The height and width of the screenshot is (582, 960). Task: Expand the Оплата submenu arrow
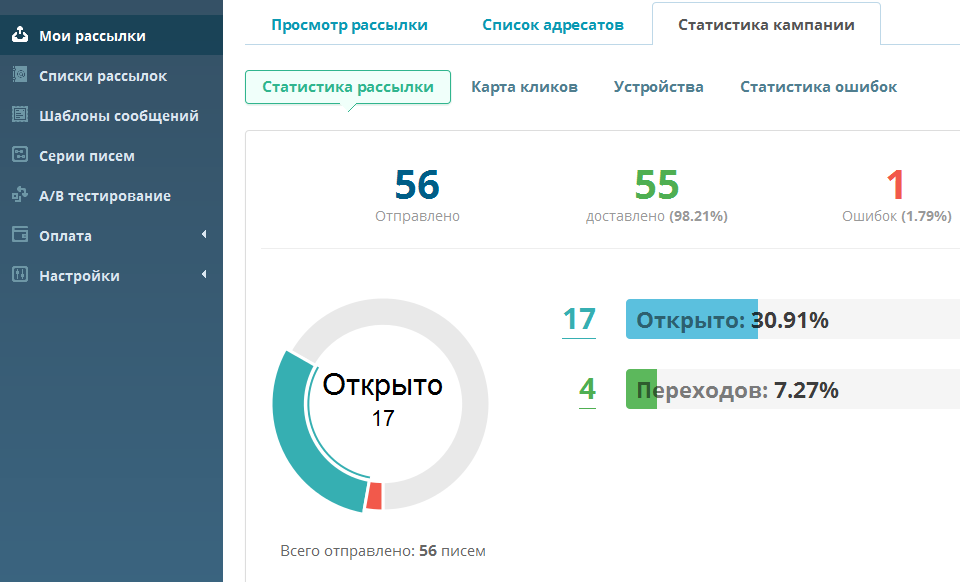204,234
